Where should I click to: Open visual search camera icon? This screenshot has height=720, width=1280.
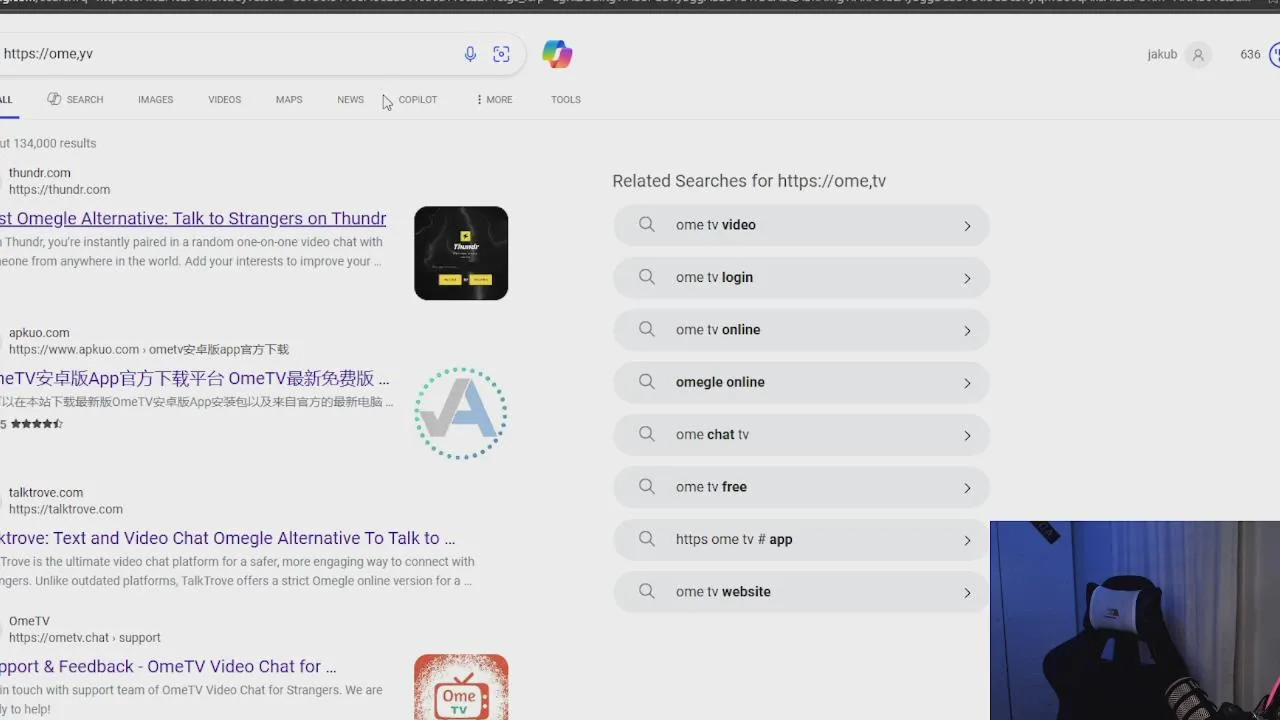[502, 54]
